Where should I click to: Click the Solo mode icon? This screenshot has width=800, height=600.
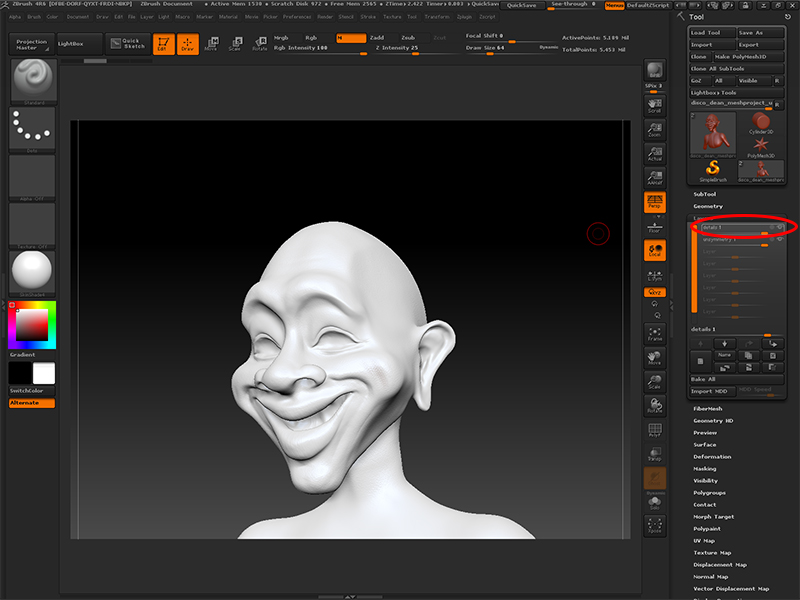655,504
